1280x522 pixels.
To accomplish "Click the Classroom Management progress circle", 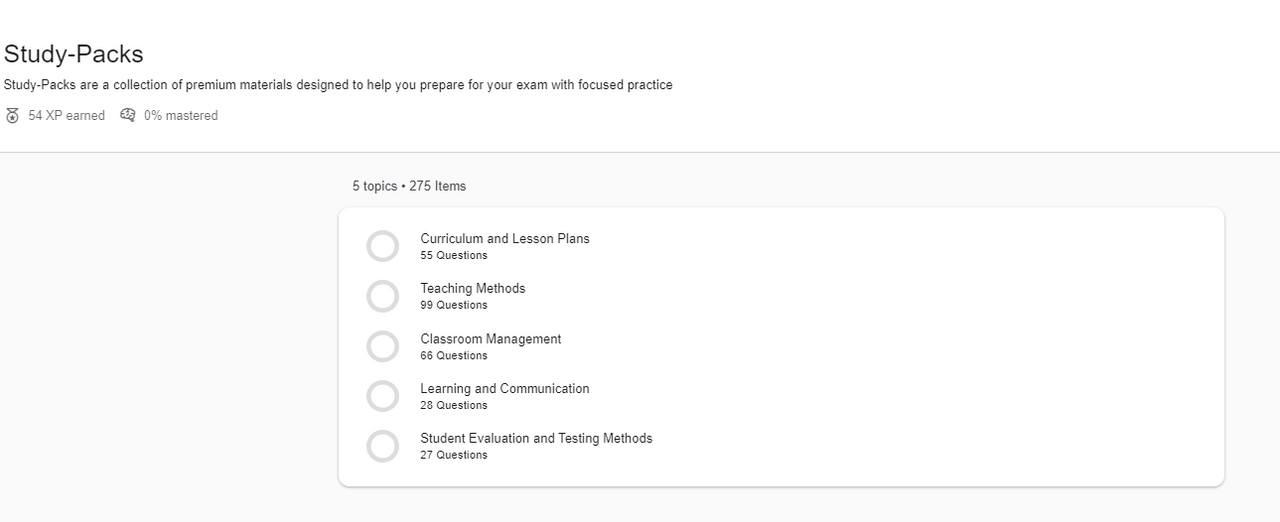I will 382,346.
